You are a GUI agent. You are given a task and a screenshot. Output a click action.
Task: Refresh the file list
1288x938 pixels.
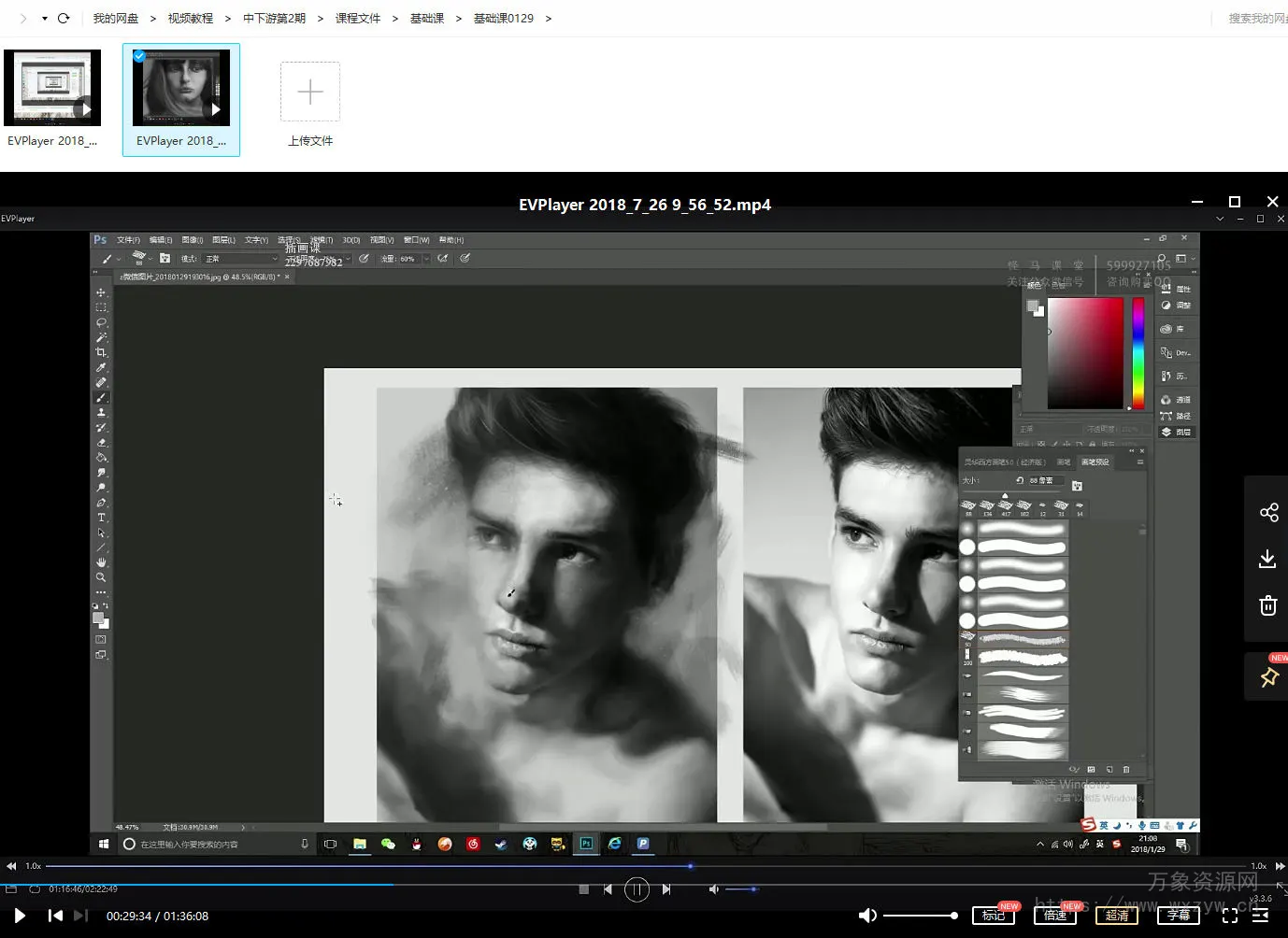click(x=64, y=18)
